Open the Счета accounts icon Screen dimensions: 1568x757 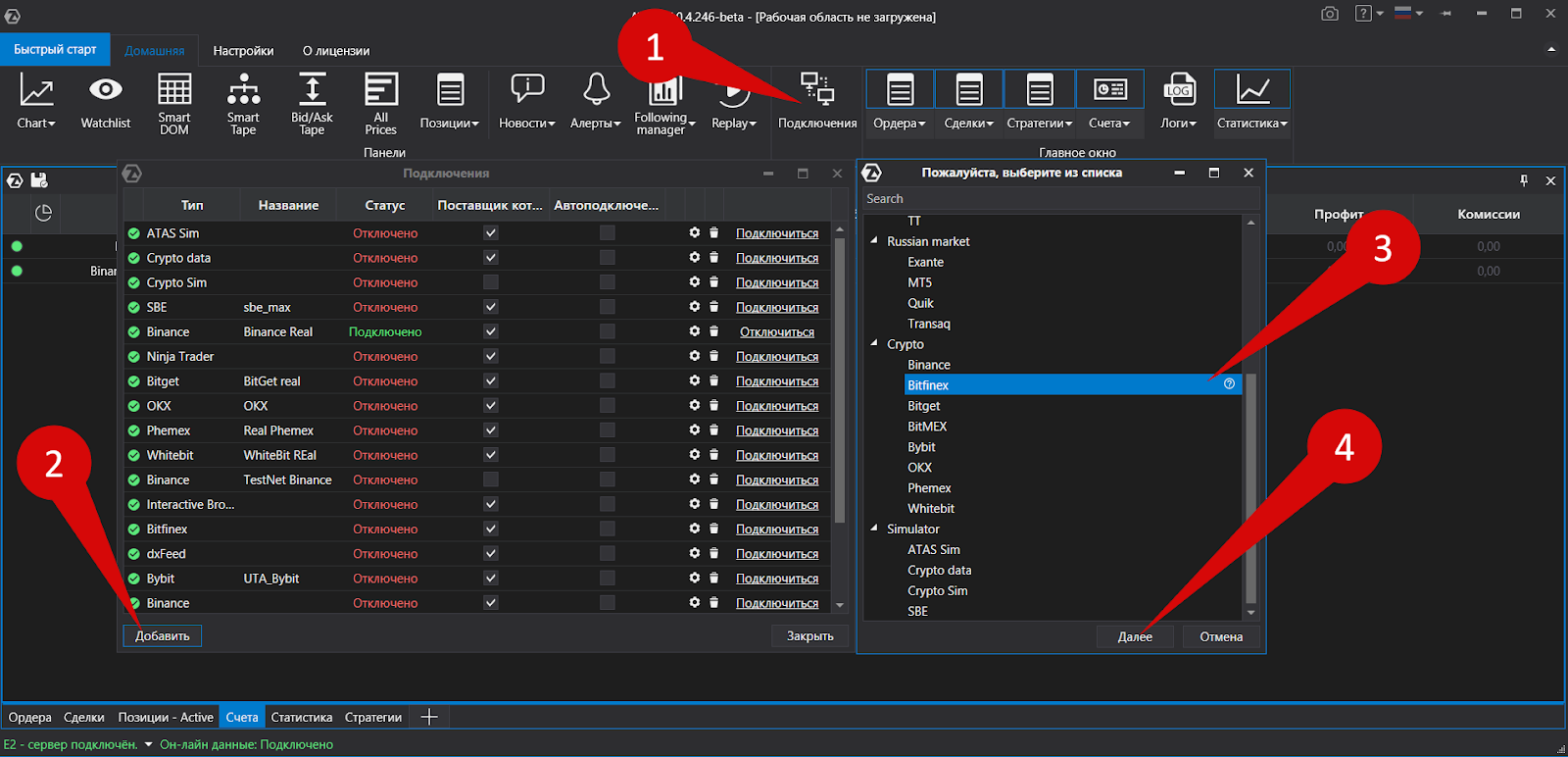pyautogui.click(x=1110, y=90)
